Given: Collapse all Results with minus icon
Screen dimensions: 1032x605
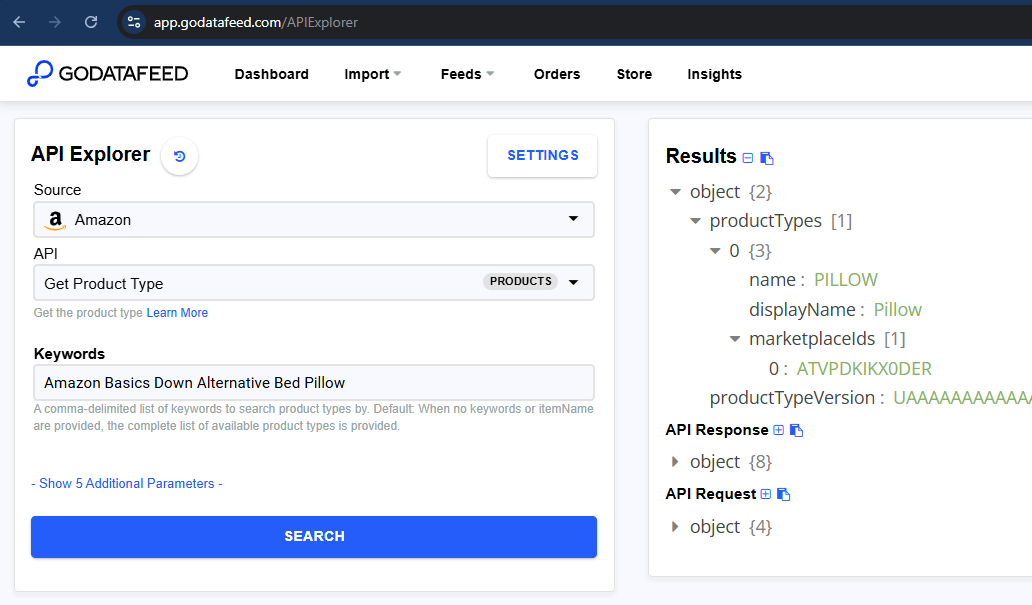Looking at the screenshot, I should pos(748,158).
